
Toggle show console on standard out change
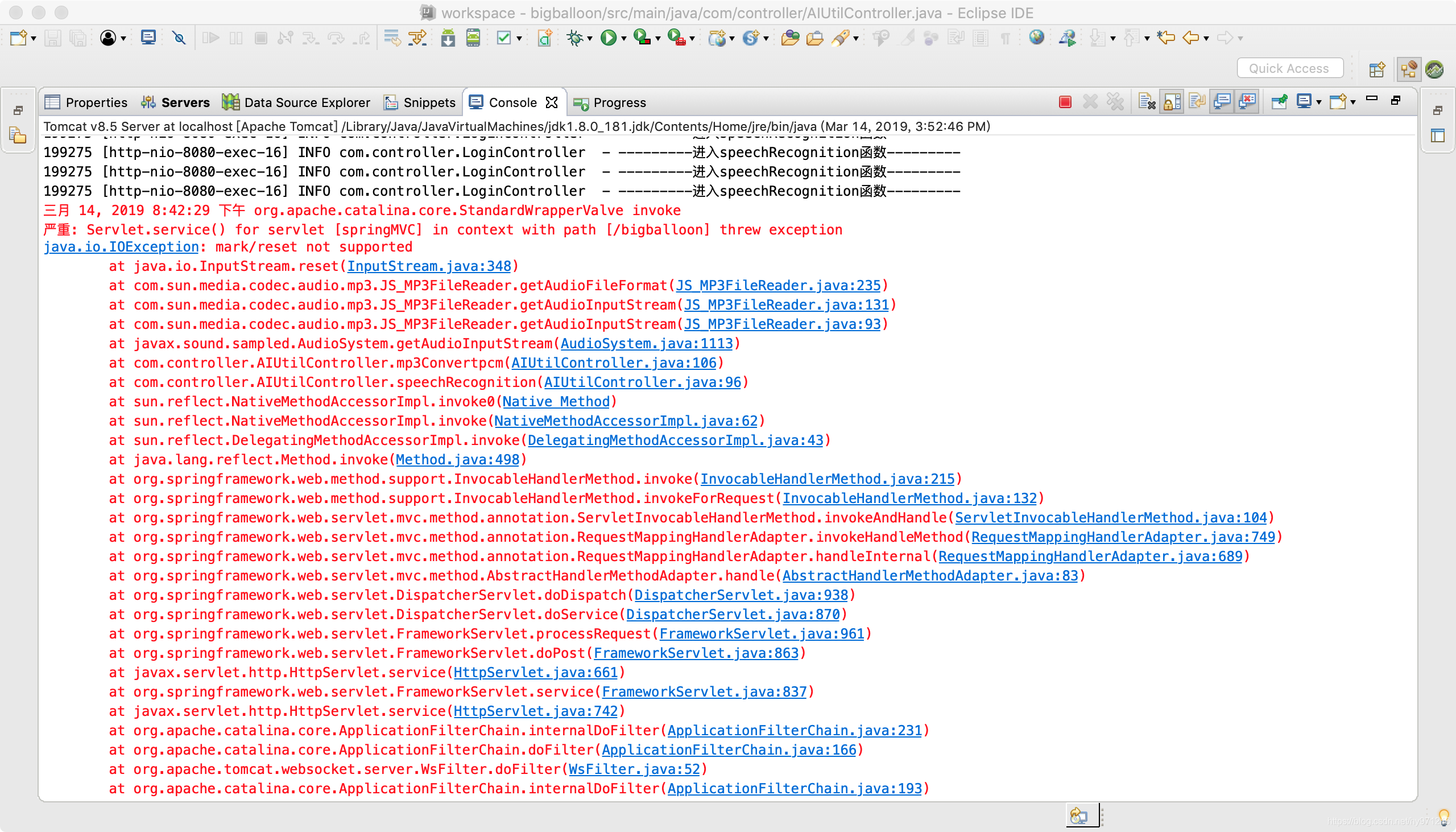click(x=1222, y=102)
